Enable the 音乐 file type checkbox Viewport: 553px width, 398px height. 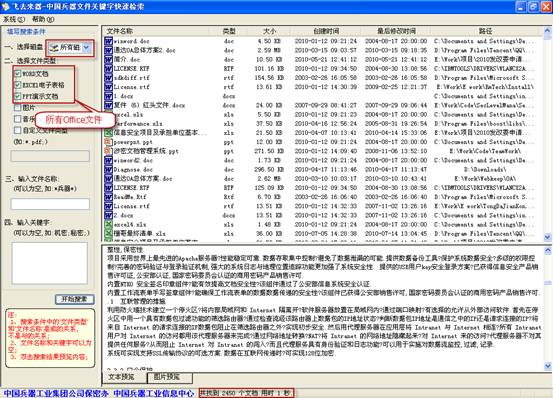pyautogui.click(x=17, y=119)
